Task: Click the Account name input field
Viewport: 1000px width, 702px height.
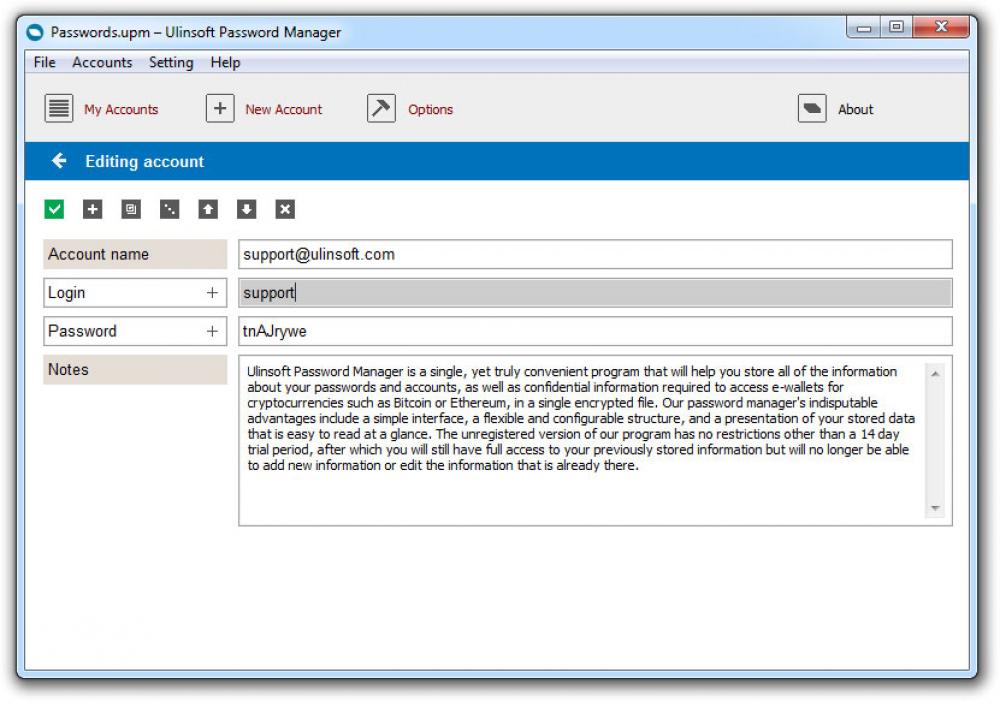Action: pos(594,254)
